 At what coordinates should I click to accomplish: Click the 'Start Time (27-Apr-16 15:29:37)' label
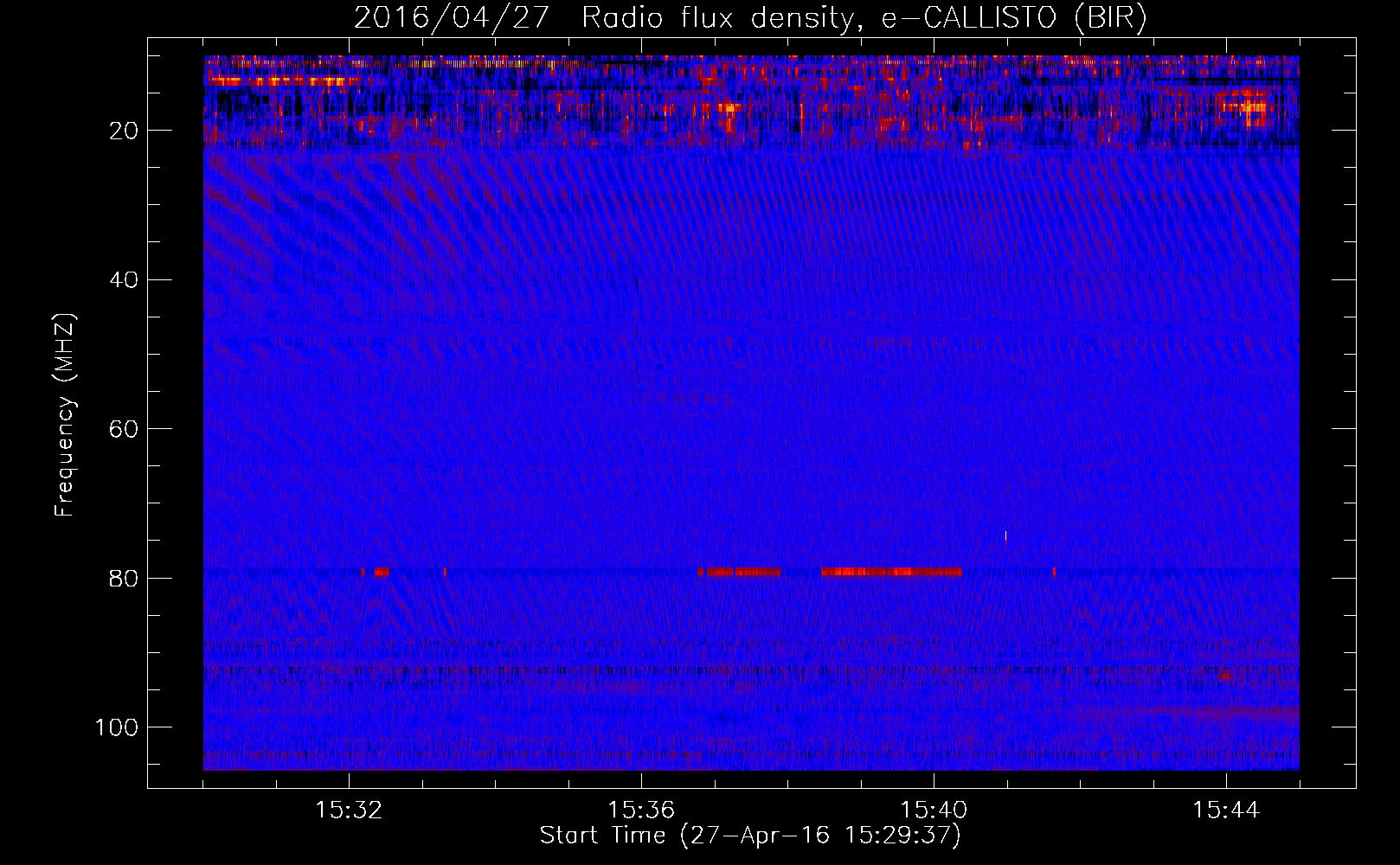pyautogui.click(x=750, y=836)
